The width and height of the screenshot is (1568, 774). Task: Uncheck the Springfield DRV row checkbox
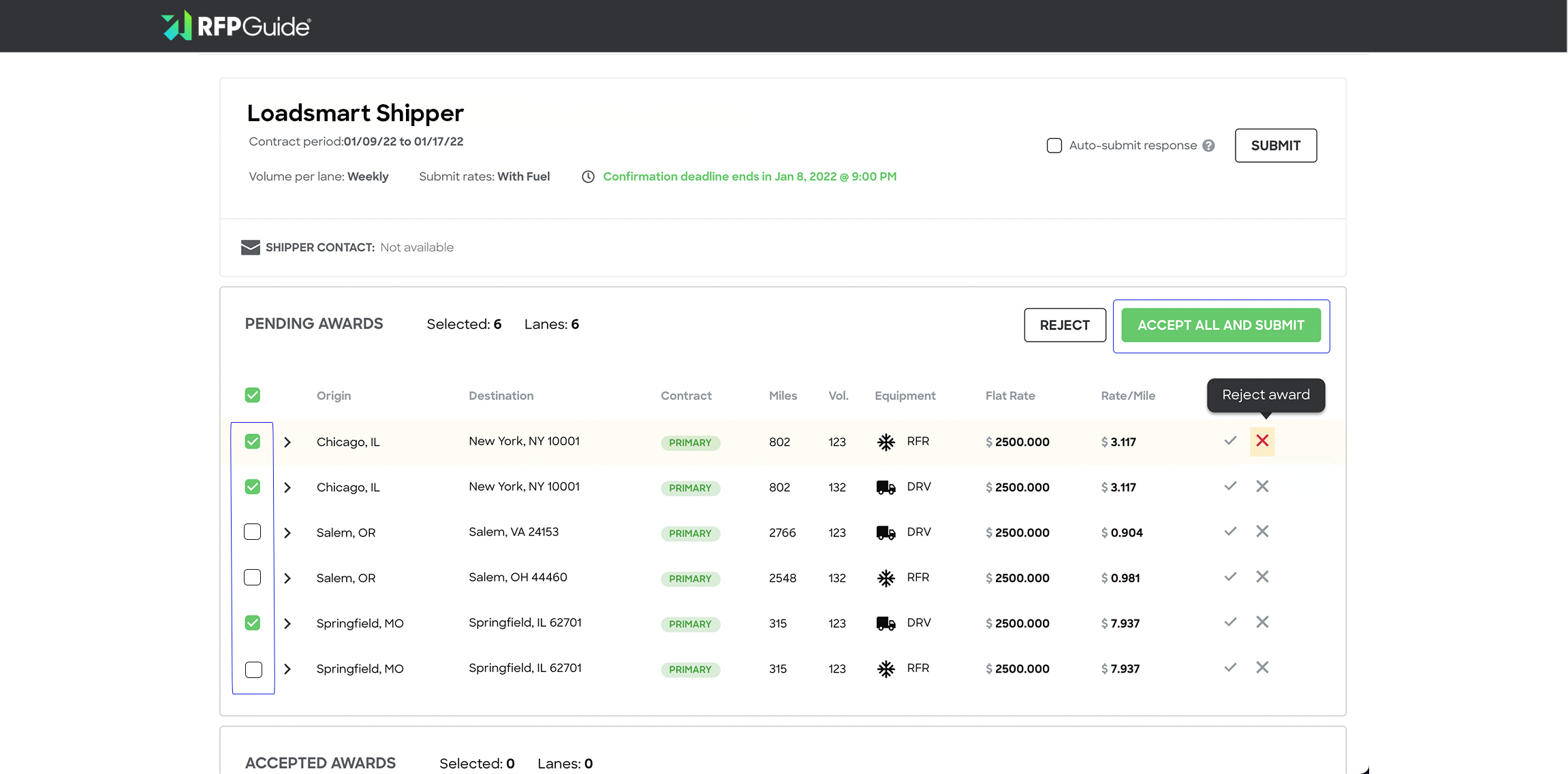click(x=253, y=623)
